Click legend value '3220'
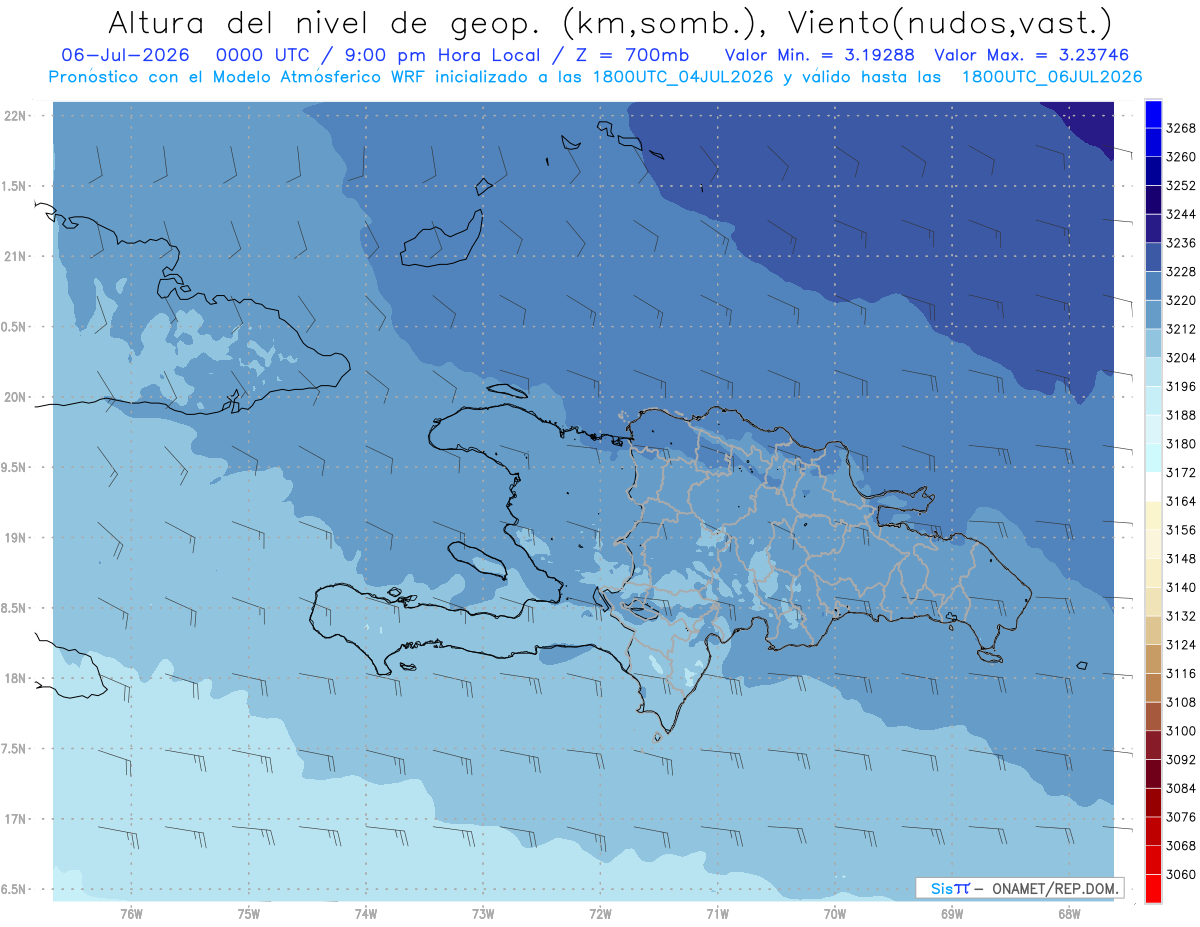1200x927 pixels. (x=1181, y=300)
